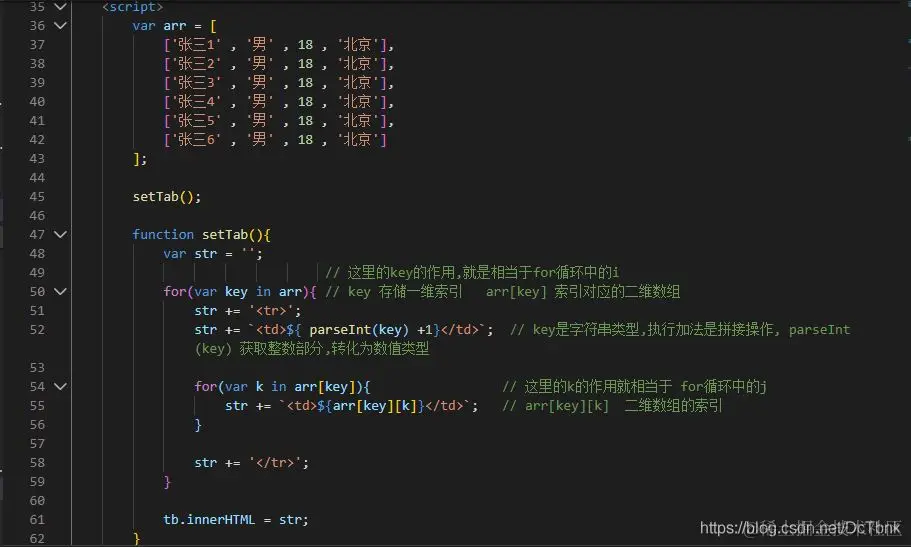Click the '</tr>' string on line 58

[275, 463]
